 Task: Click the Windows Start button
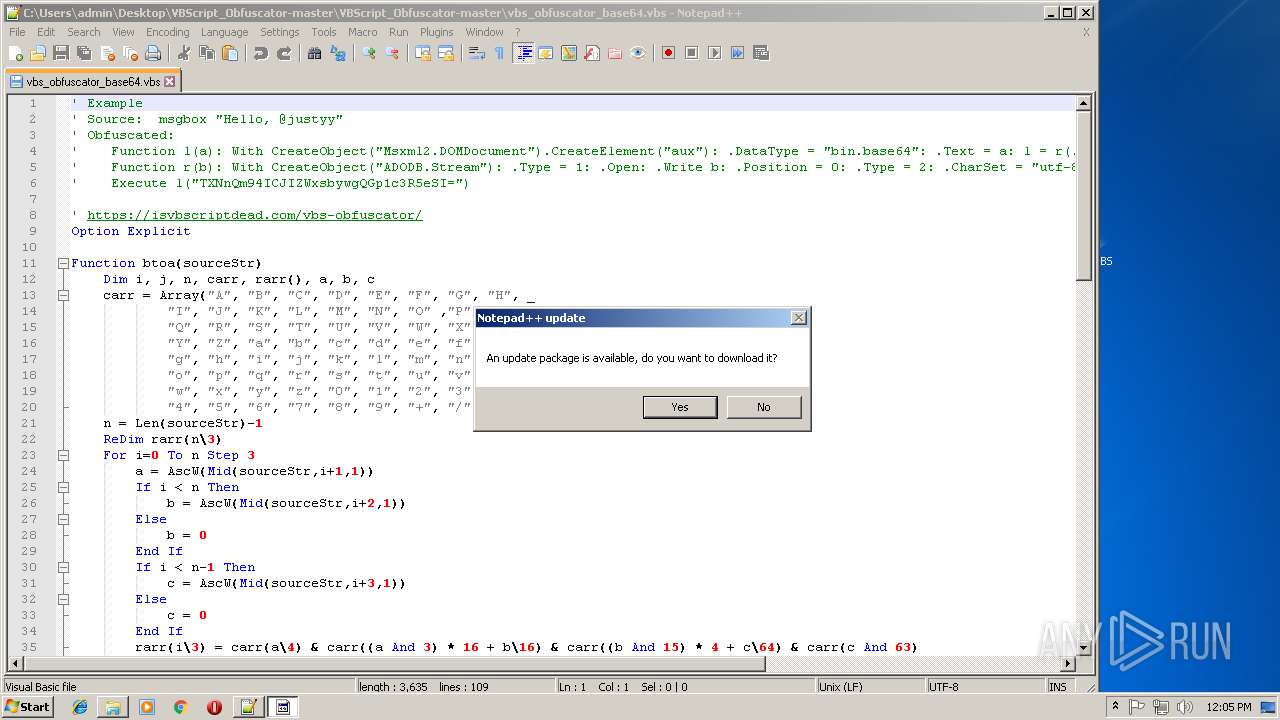coord(27,707)
